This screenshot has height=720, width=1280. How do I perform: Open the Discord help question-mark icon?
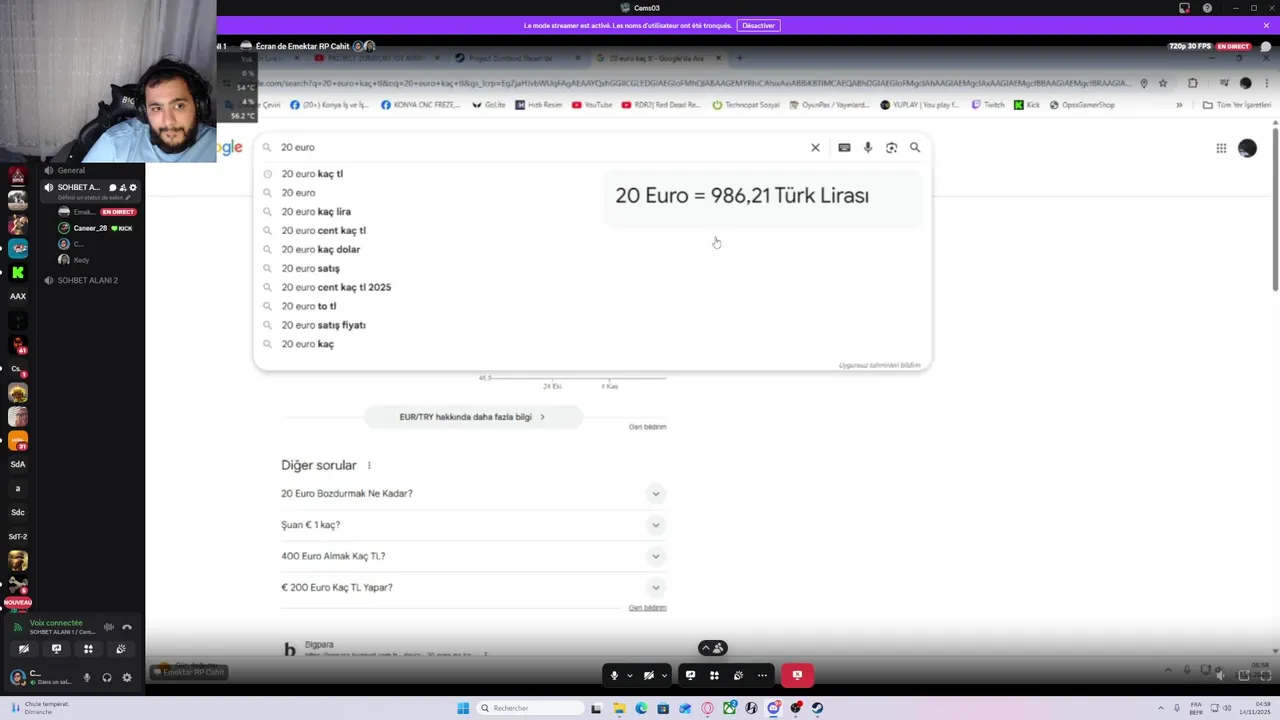(1207, 8)
